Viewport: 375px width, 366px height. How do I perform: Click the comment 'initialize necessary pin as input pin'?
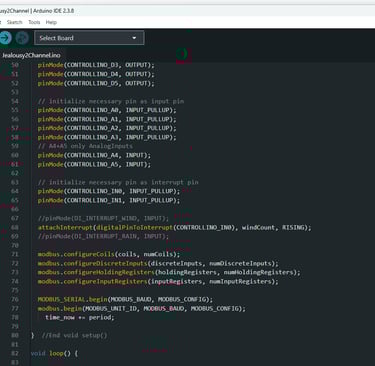111,101
